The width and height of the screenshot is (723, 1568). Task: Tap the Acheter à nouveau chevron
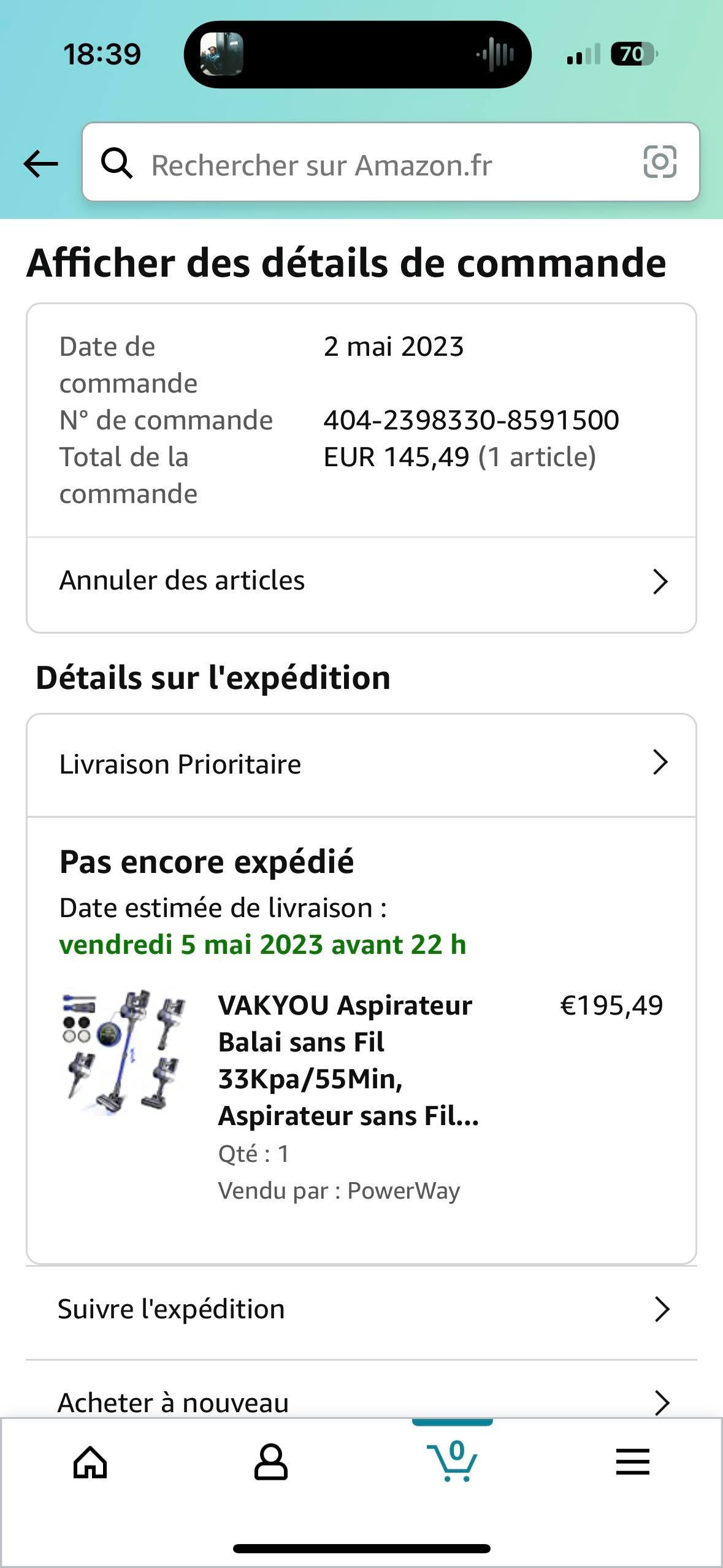pyautogui.click(x=662, y=1402)
